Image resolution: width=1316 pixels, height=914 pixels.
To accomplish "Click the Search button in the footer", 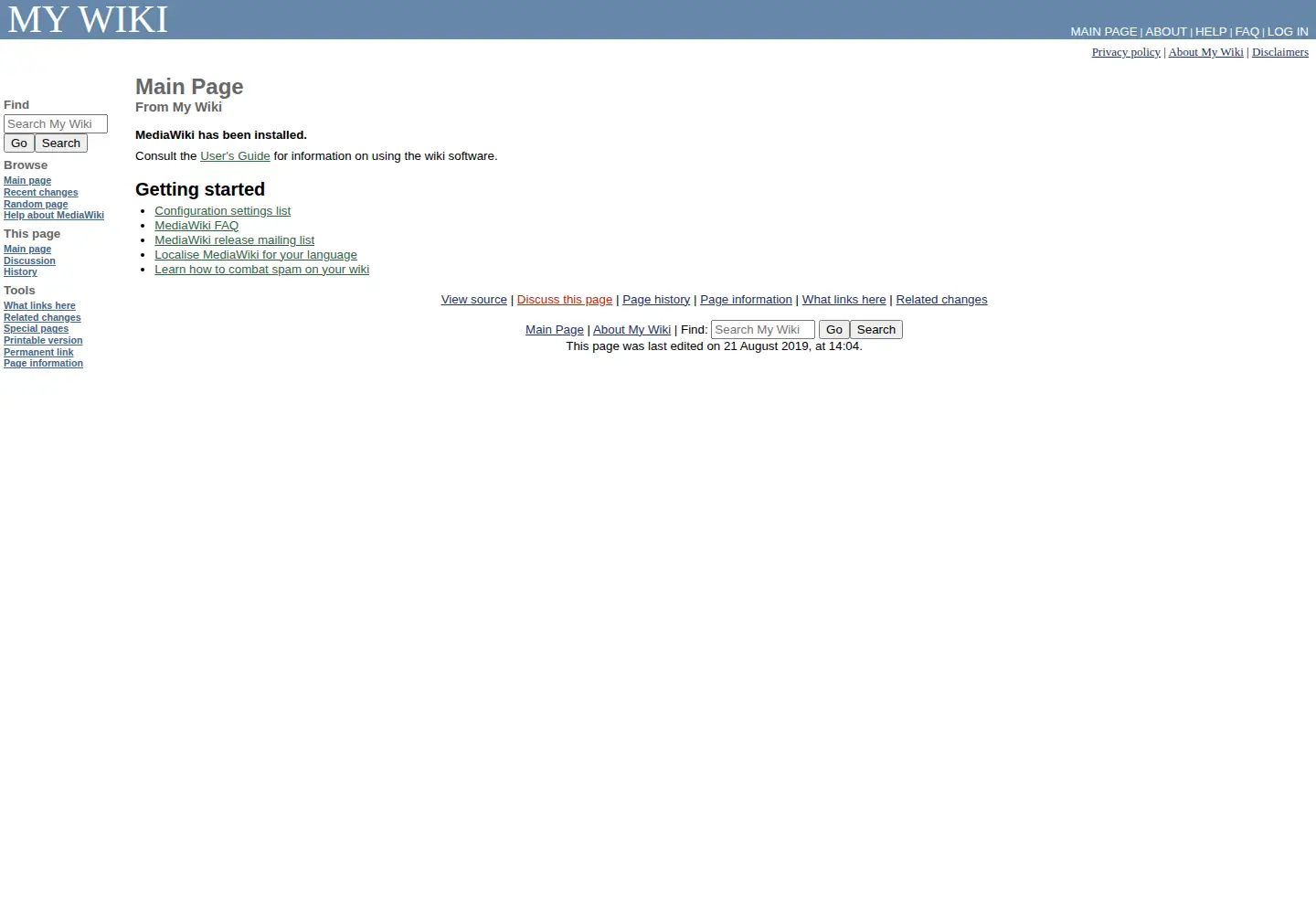I will (x=876, y=330).
